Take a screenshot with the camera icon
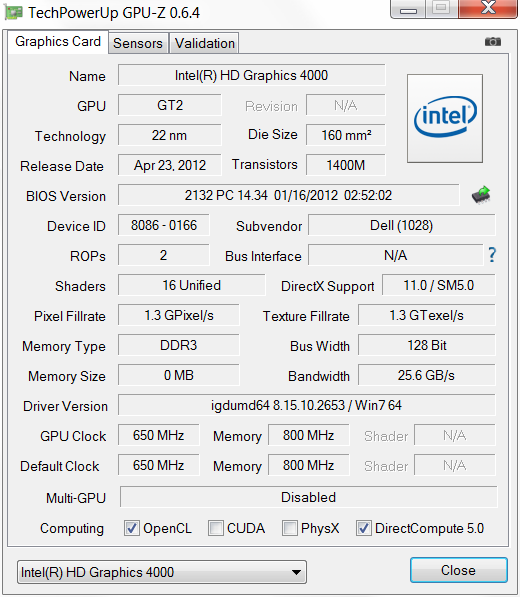The height and width of the screenshot is (597, 520). pyautogui.click(x=493, y=42)
